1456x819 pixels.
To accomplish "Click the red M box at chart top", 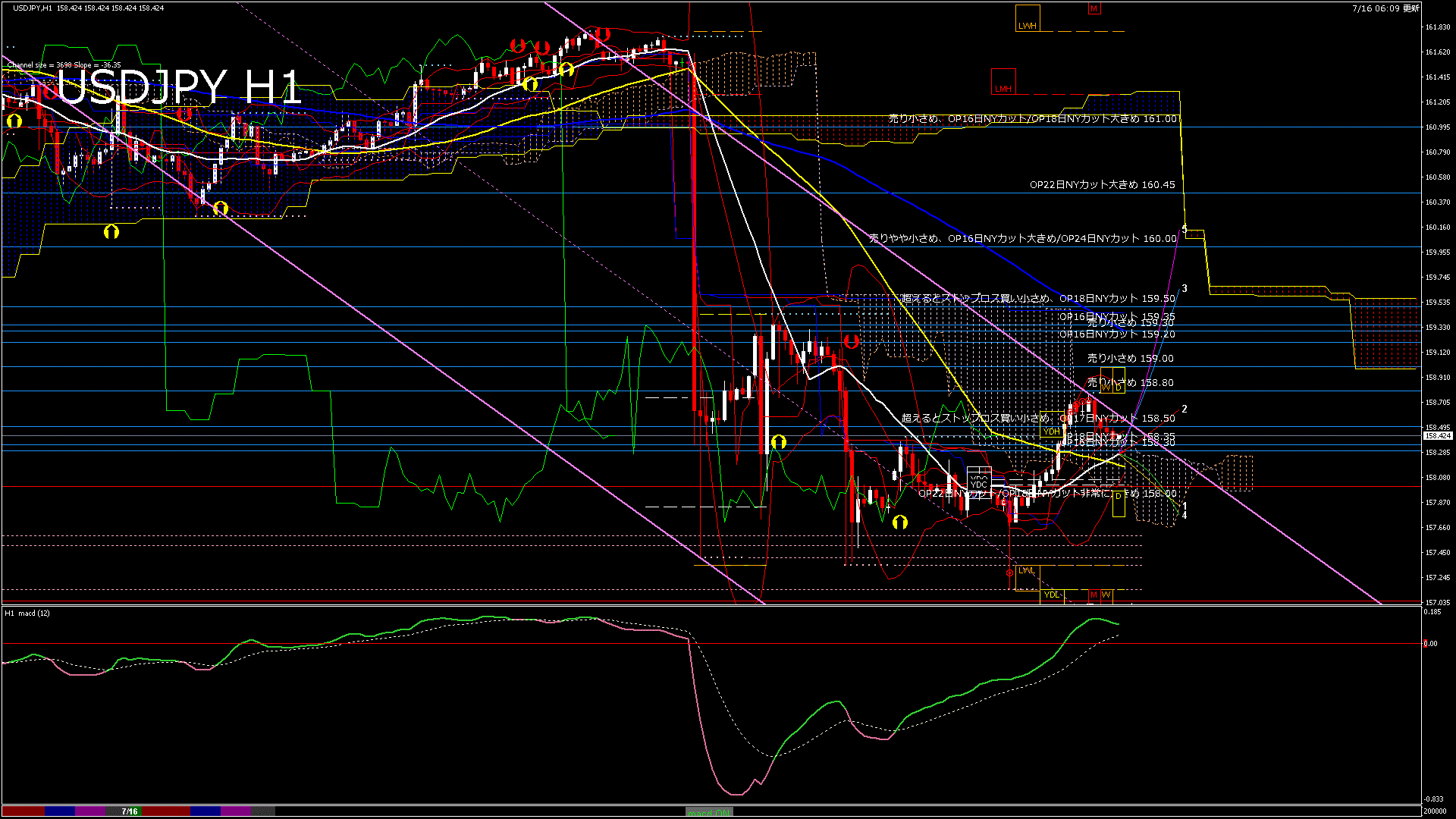I will (1094, 9).
